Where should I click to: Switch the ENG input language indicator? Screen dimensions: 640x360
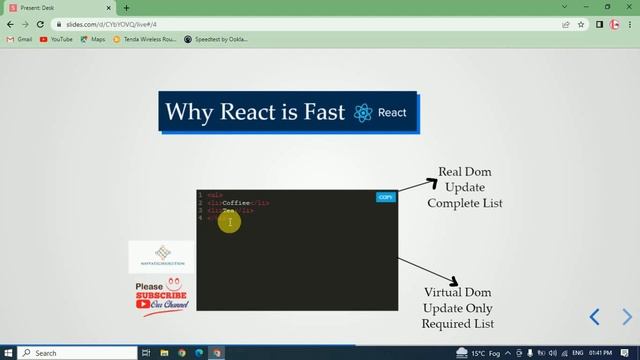[x=578, y=353]
